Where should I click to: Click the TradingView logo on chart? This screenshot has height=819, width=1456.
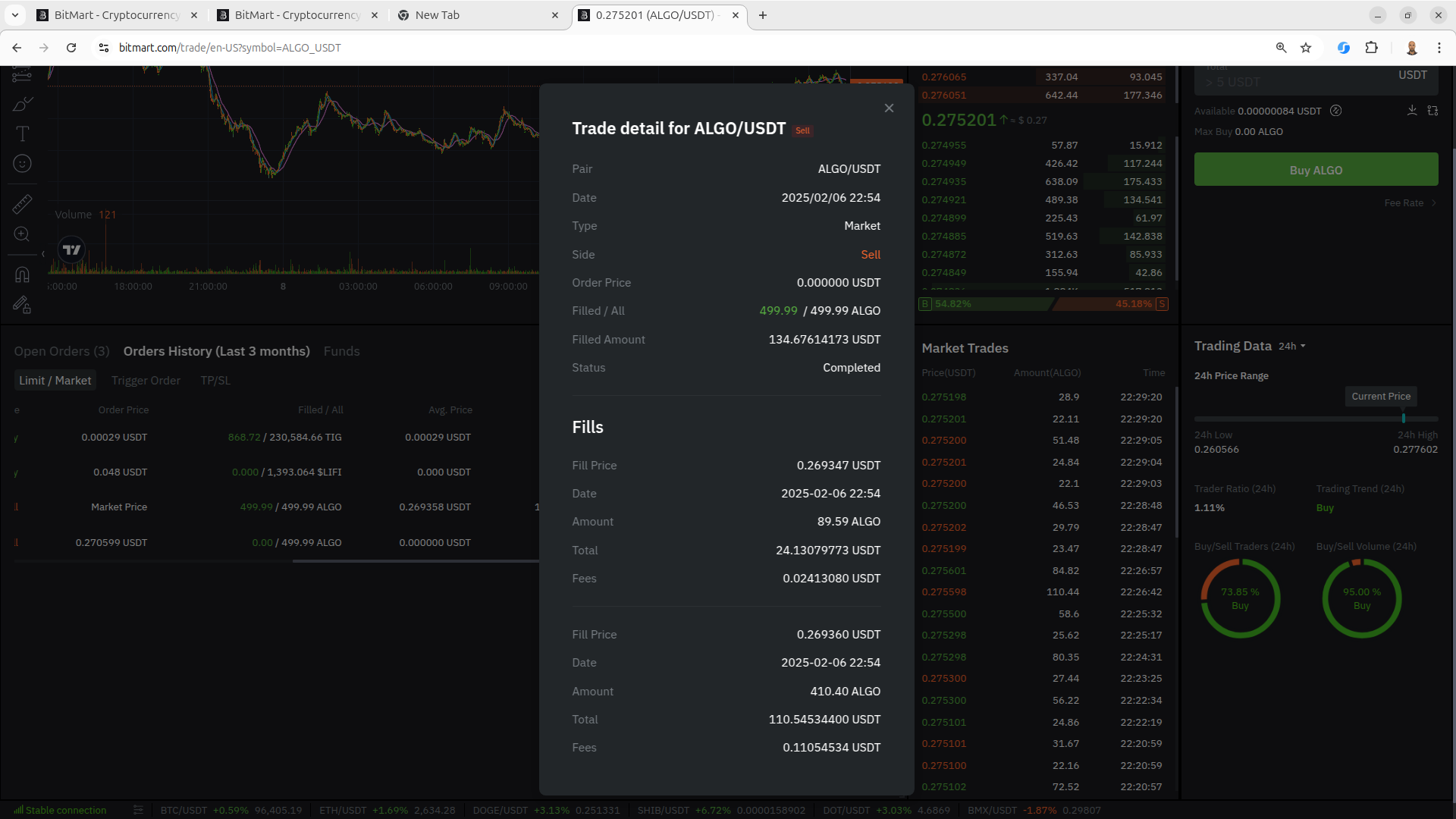(x=72, y=249)
